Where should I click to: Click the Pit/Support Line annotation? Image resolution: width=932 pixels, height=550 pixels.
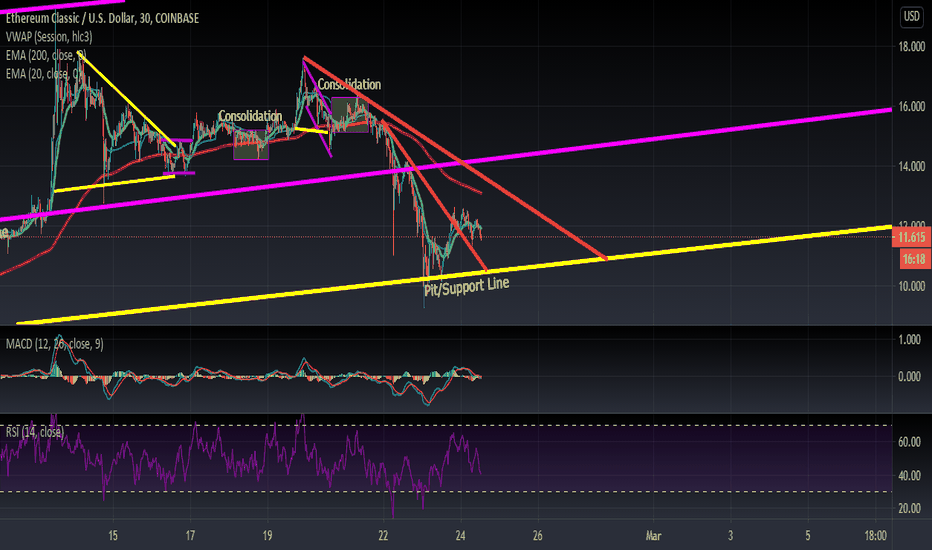(x=467, y=286)
